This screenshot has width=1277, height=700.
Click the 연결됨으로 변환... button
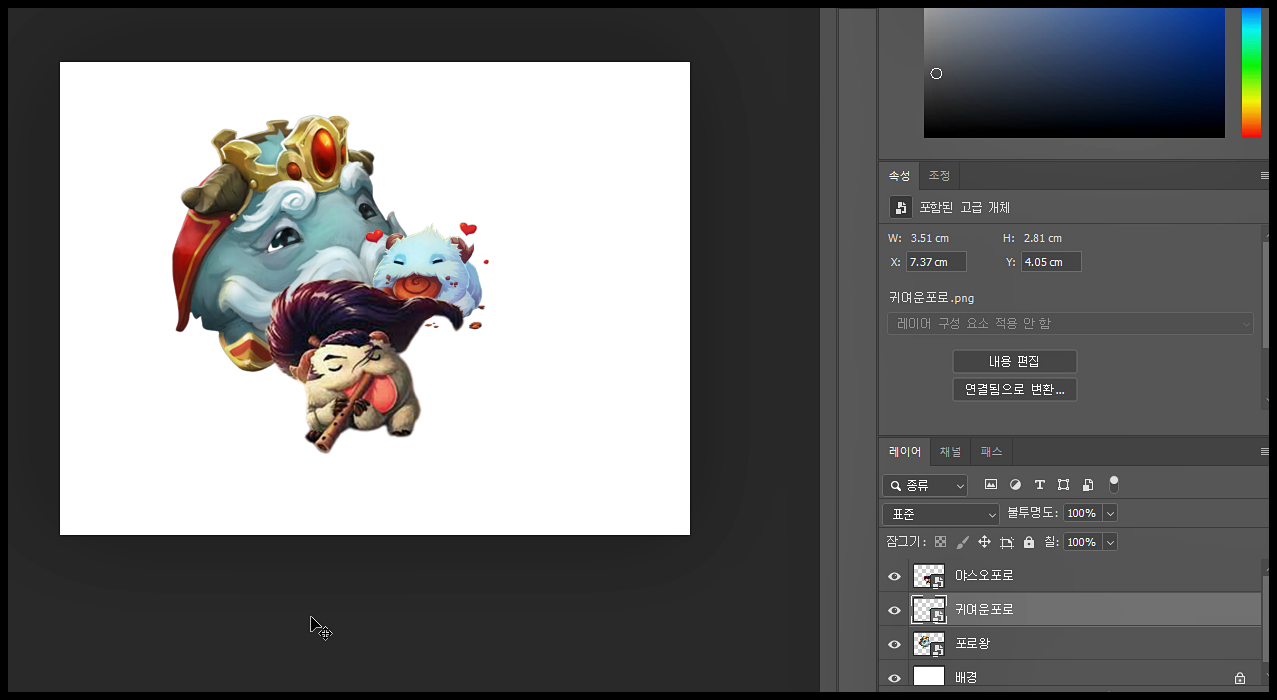tap(1015, 389)
